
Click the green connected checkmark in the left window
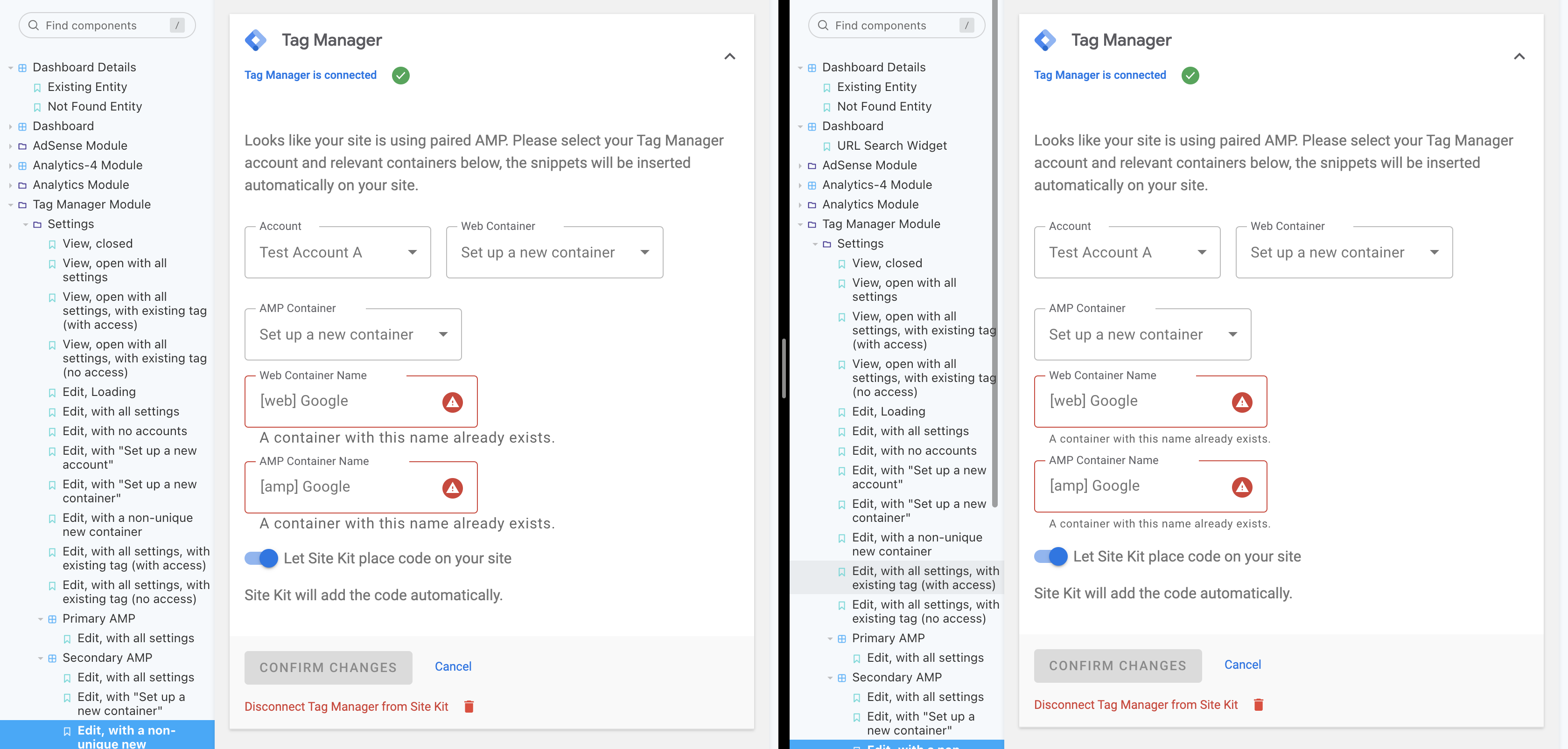(400, 76)
